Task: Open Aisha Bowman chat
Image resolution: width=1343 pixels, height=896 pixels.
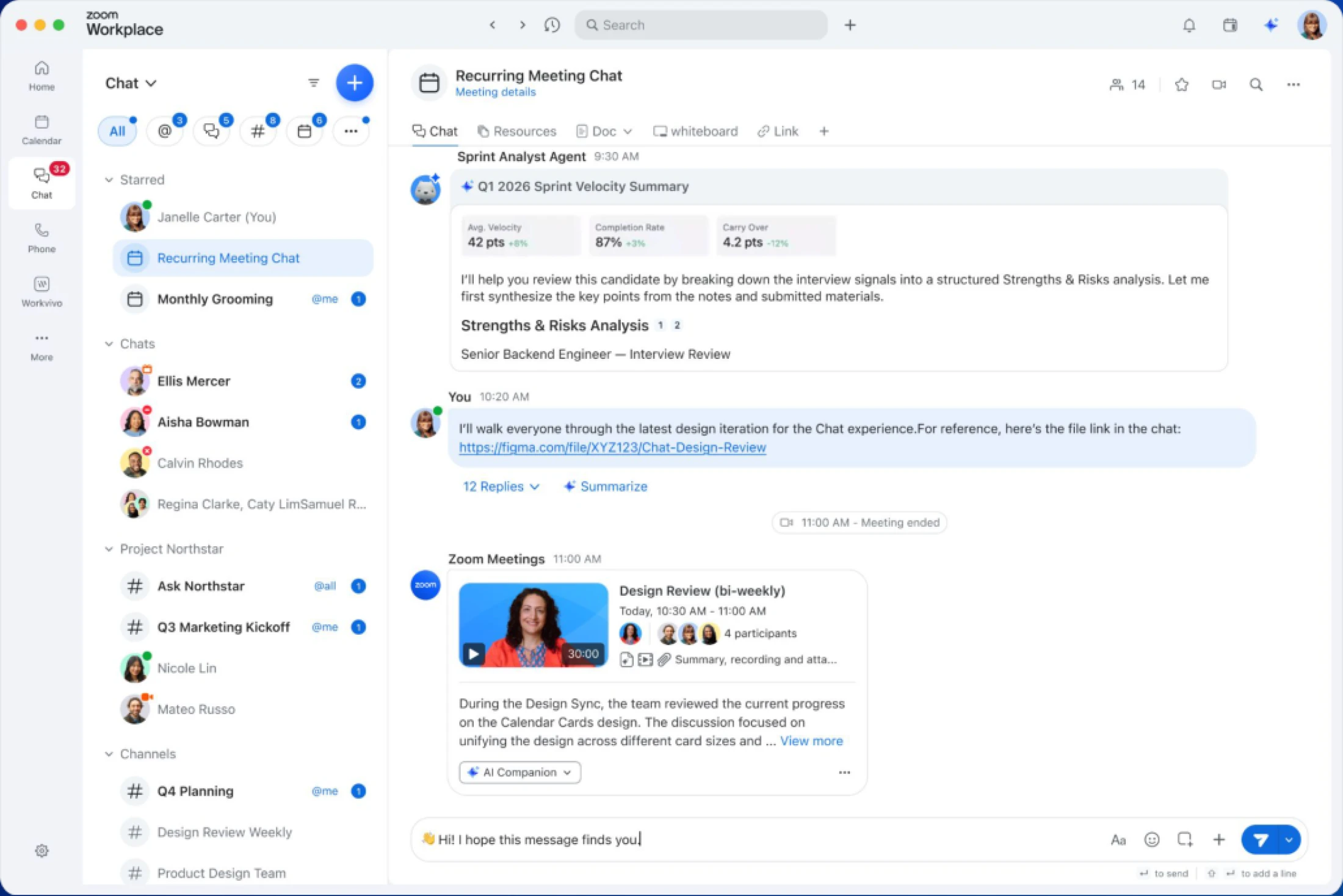Action: (243, 422)
